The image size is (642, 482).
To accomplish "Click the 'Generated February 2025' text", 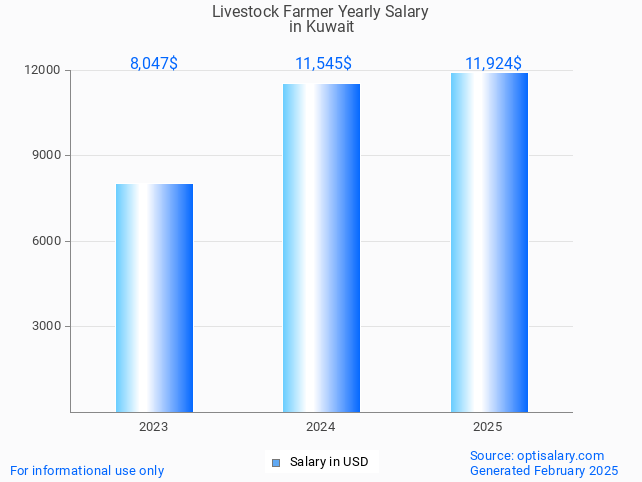I will click(x=543, y=470).
